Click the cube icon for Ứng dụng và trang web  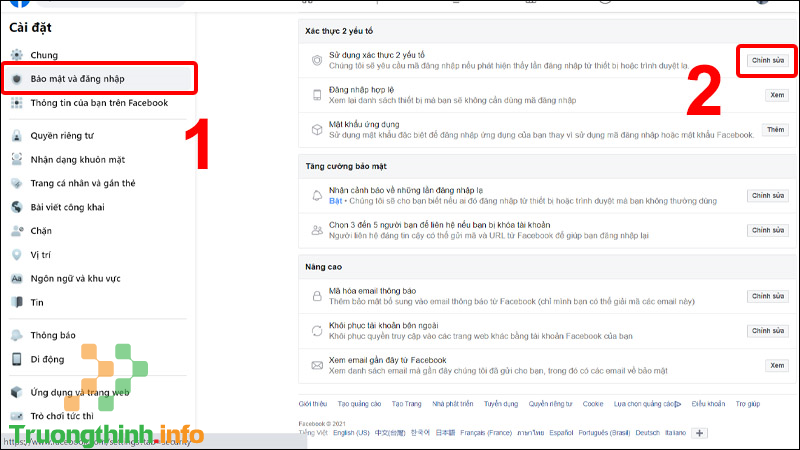pyautogui.click(x=17, y=392)
